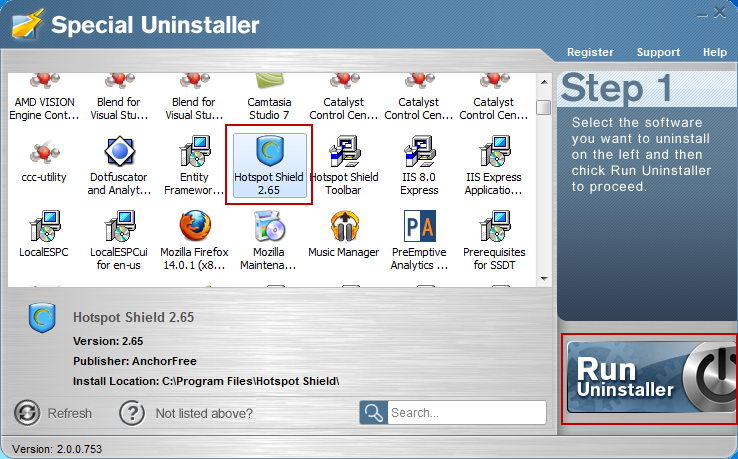Click the Refresh circular arrows icon
738x459 pixels.
[x=27, y=413]
